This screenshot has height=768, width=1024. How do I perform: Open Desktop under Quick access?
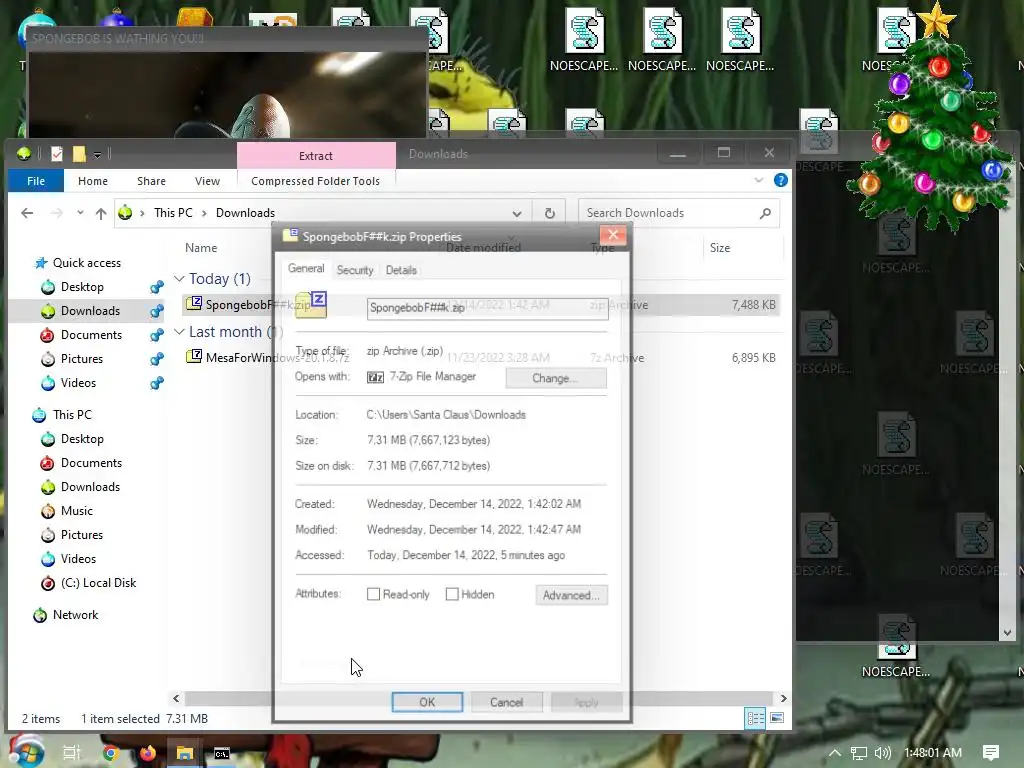pos(82,287)
